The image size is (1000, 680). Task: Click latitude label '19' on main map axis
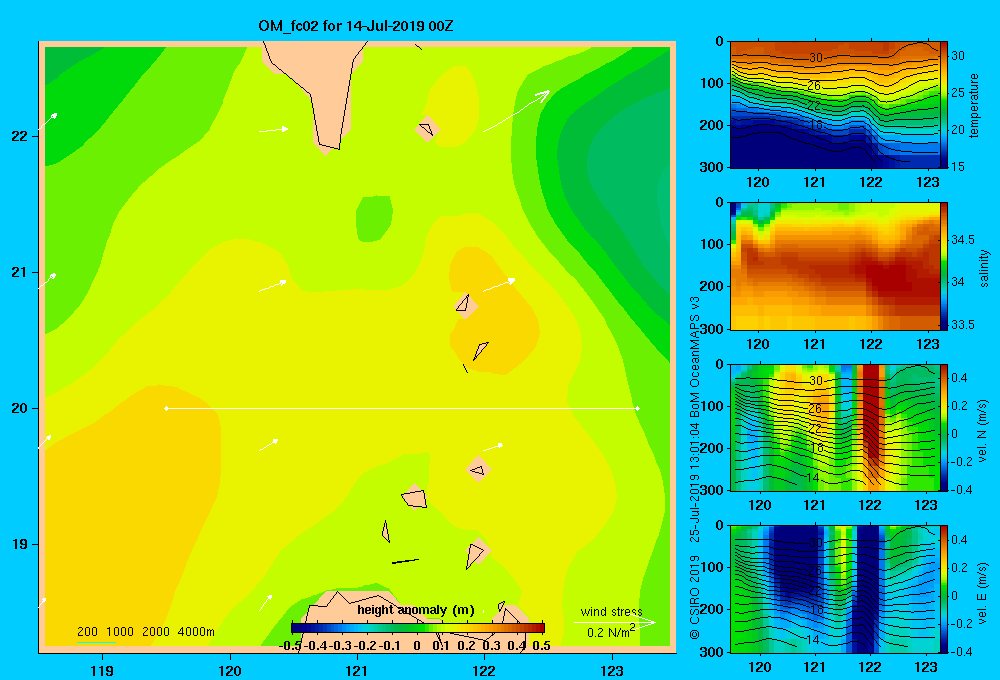pos(20,544)
